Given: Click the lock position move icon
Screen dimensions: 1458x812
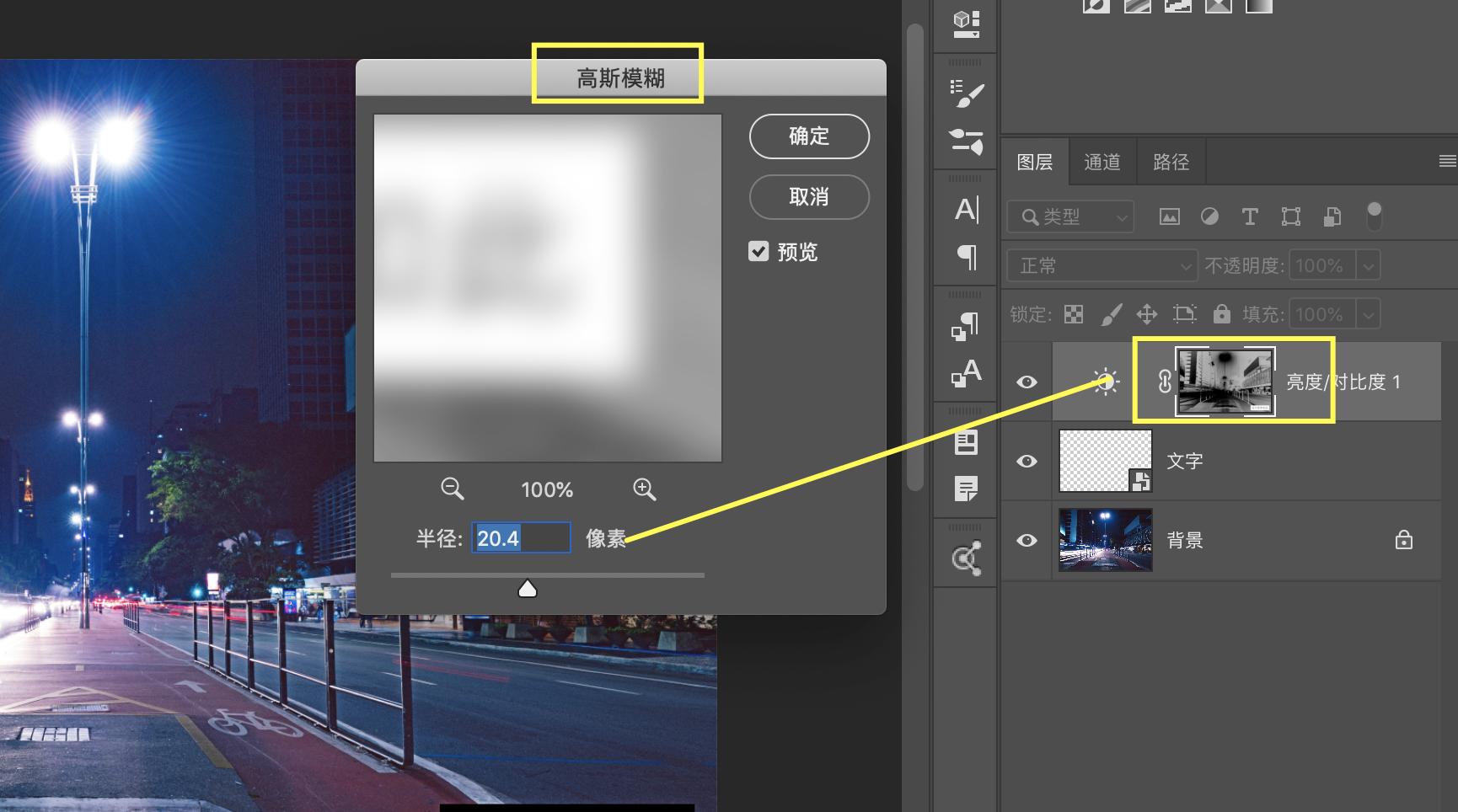Looking at the screenshot, I should point(1147,314).
